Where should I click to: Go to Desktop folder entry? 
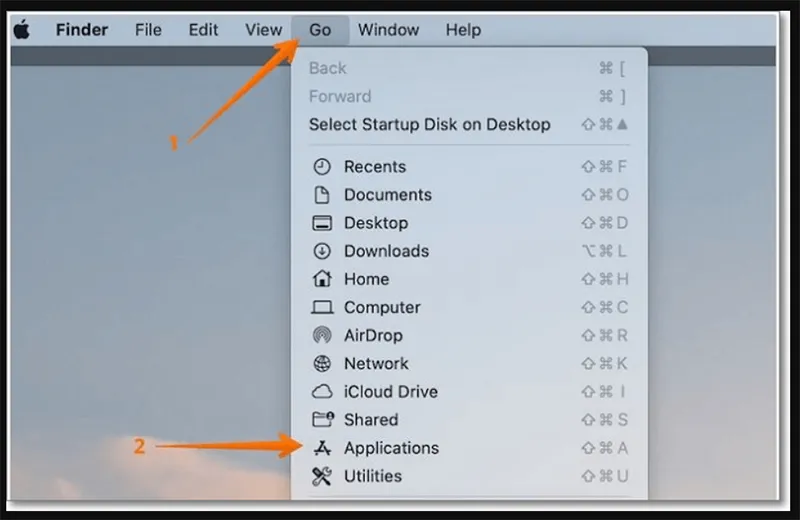tap(468, 223)
